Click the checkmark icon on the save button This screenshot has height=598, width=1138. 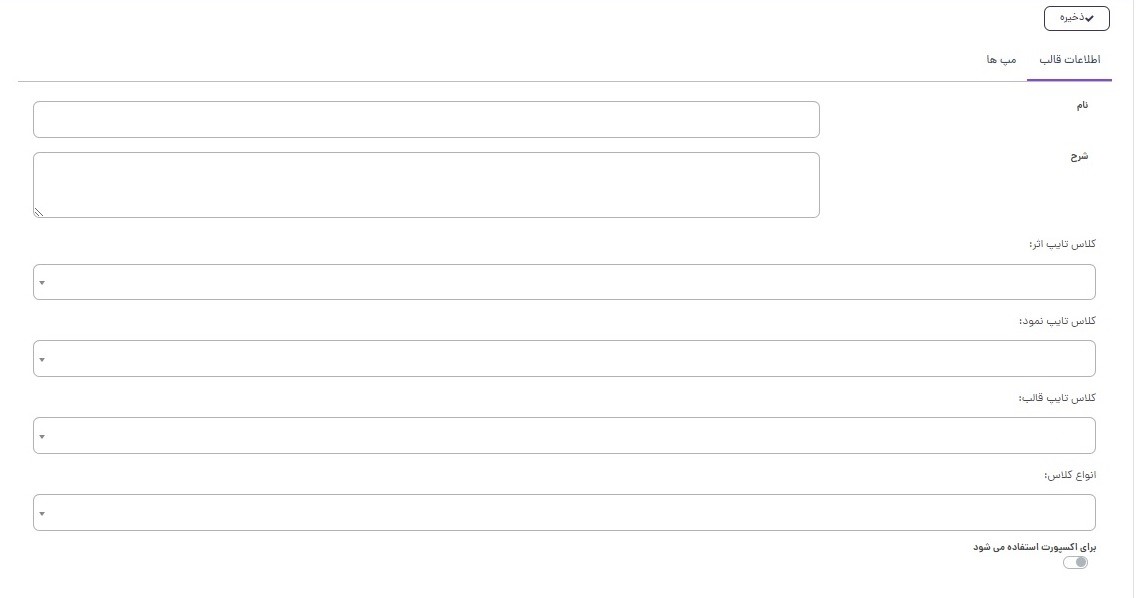1090,19
